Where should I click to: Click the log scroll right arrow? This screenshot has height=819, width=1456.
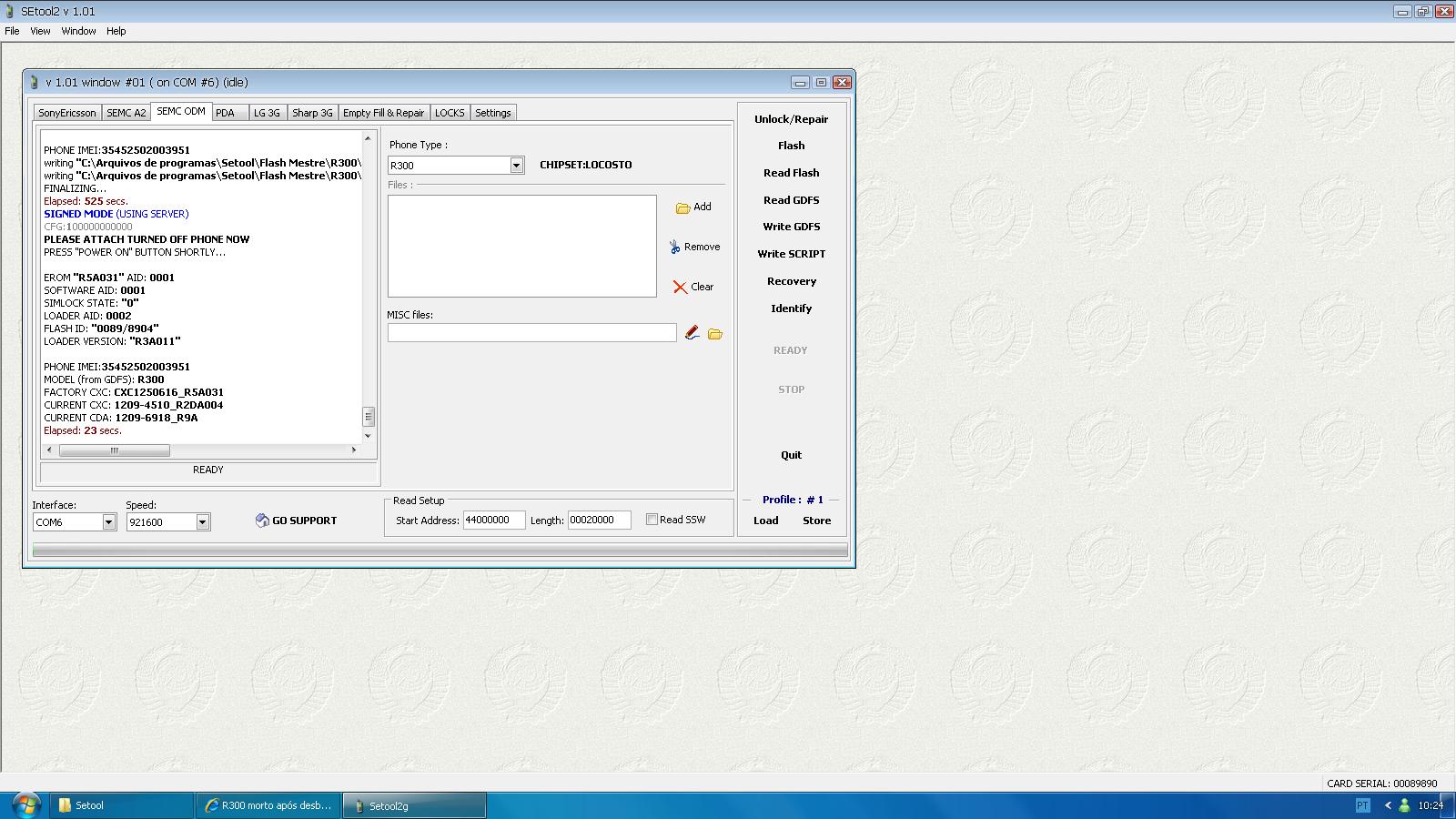(354, 450)
